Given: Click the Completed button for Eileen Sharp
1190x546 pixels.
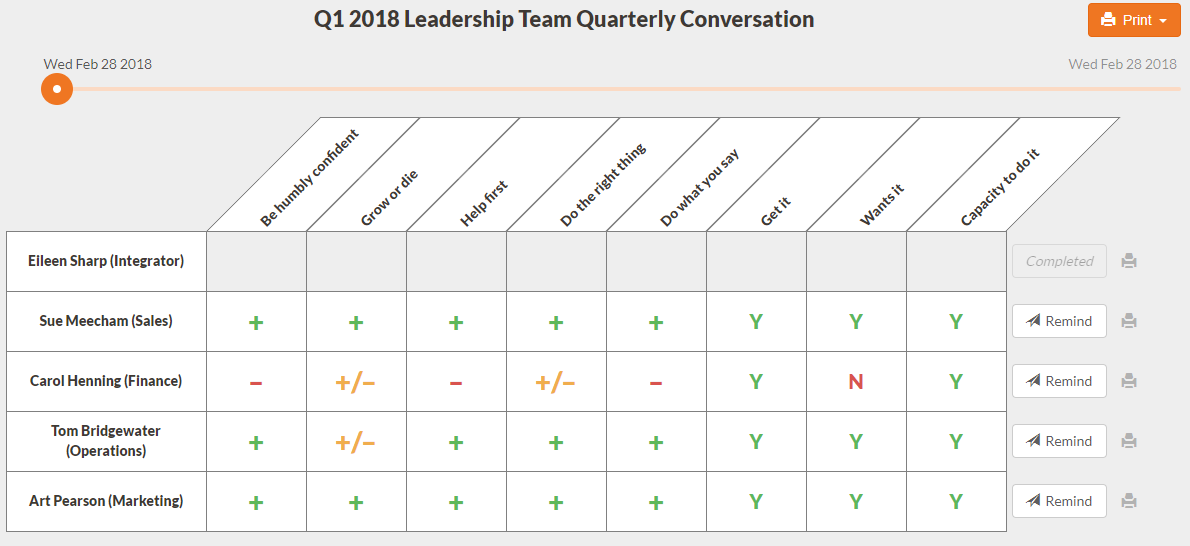Looking at the screenshot, I should point(1059,261).
